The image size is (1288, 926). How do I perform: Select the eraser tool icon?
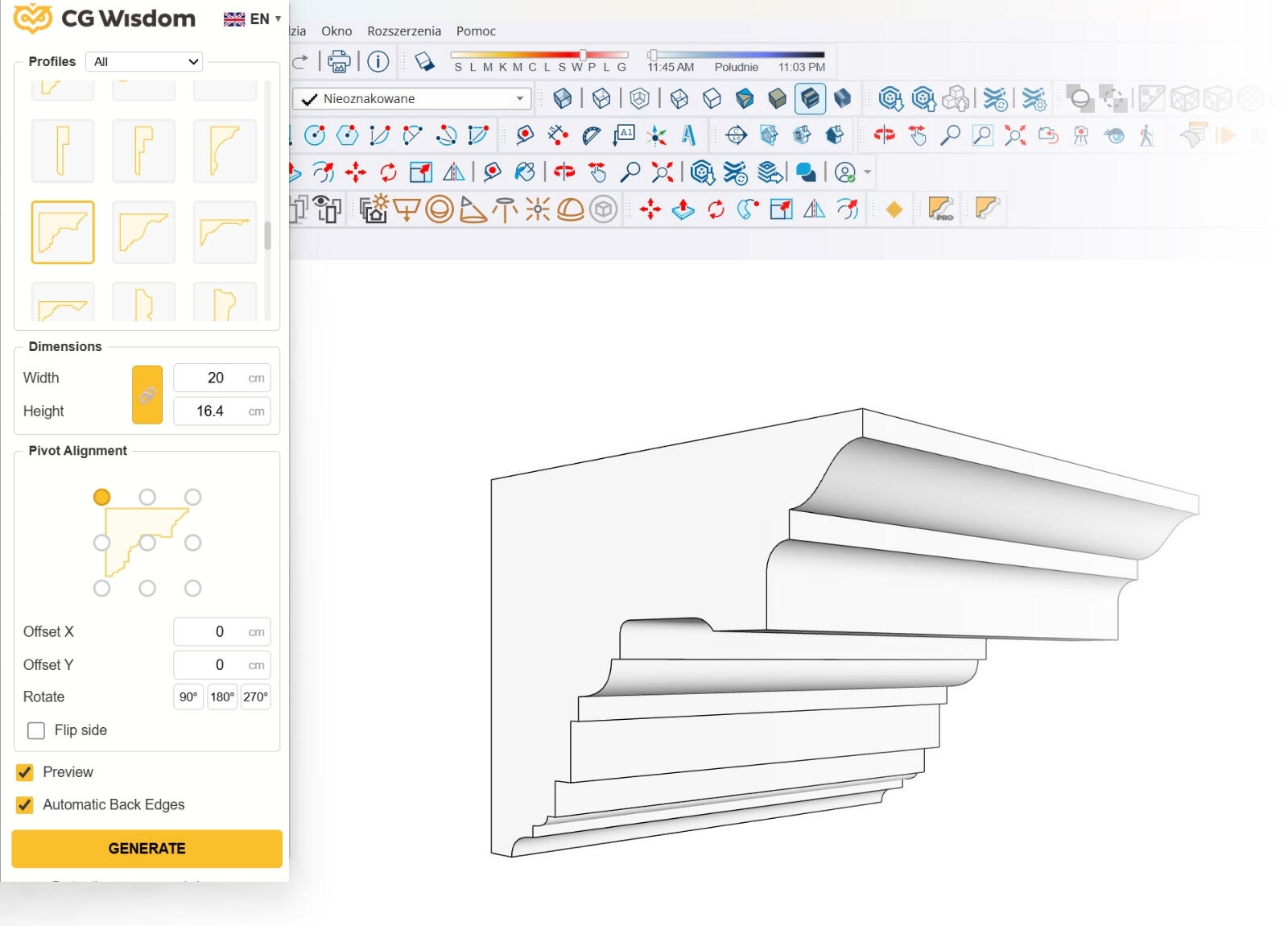click(424, 62)
